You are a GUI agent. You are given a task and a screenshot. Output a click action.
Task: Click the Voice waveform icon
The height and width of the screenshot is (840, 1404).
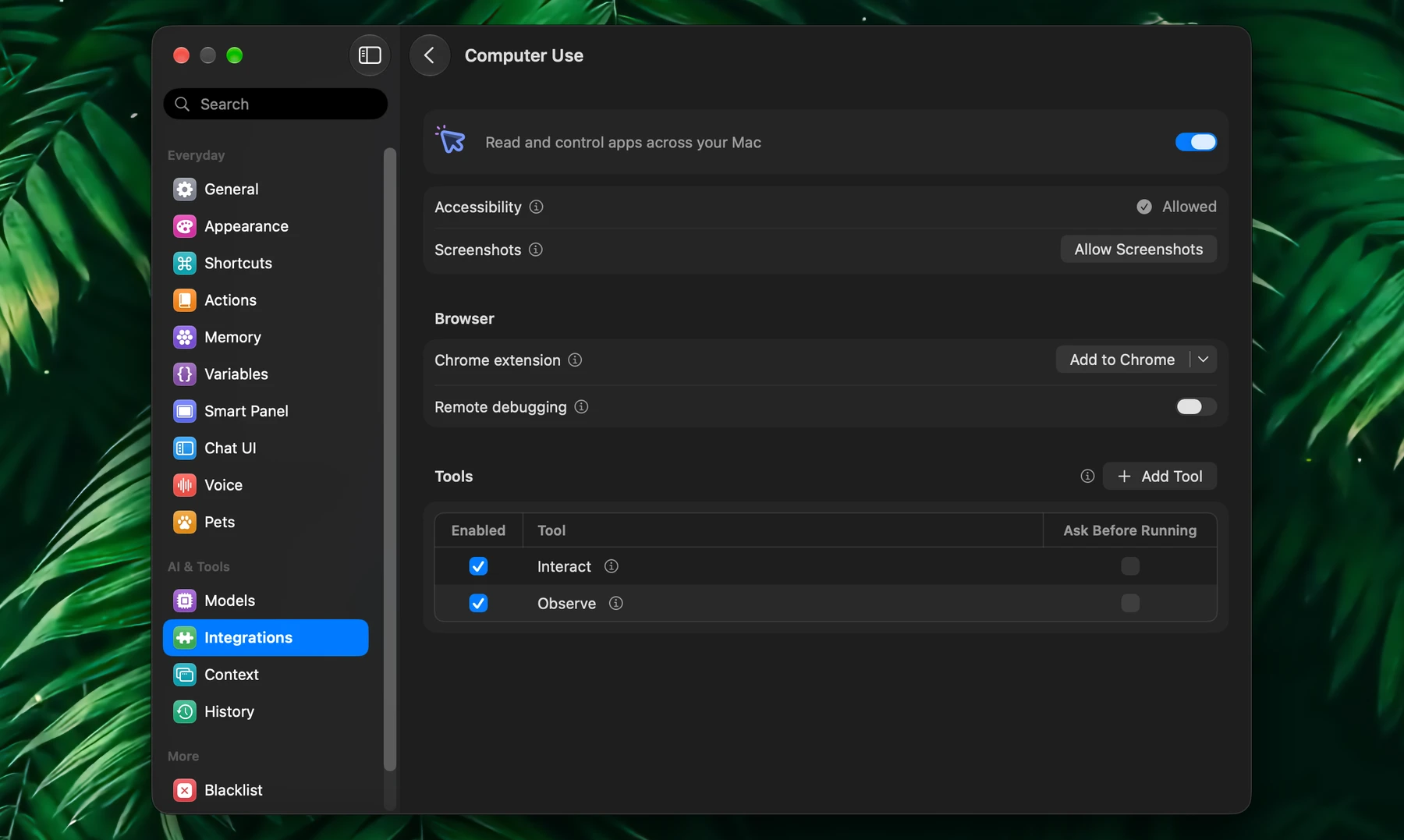(x=185, y=485)
